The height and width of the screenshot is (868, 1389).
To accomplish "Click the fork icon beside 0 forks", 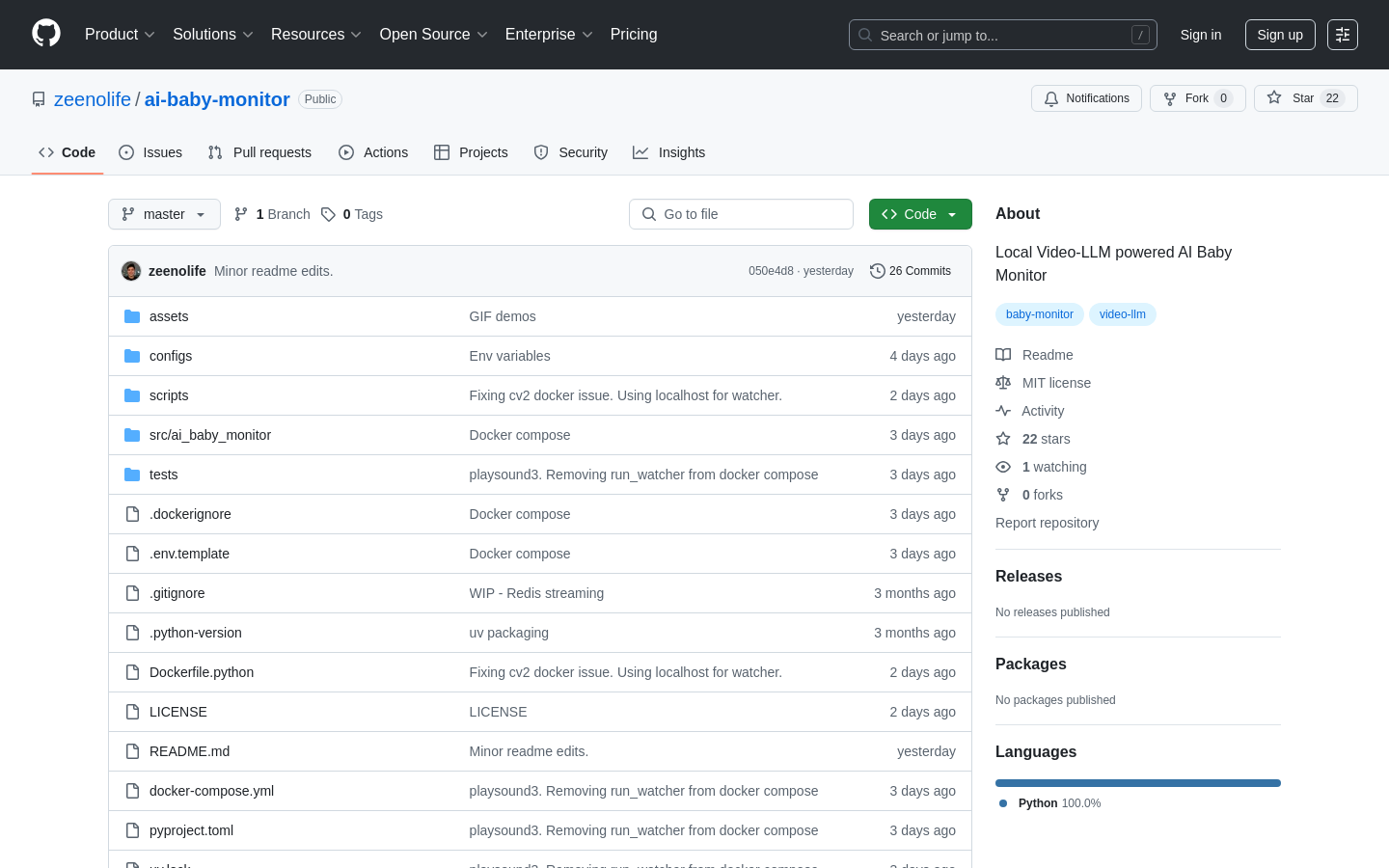I will click(x=1003, y=495).
